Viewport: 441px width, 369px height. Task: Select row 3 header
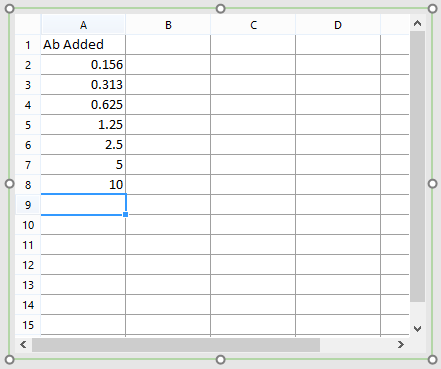tap(28, 85)
